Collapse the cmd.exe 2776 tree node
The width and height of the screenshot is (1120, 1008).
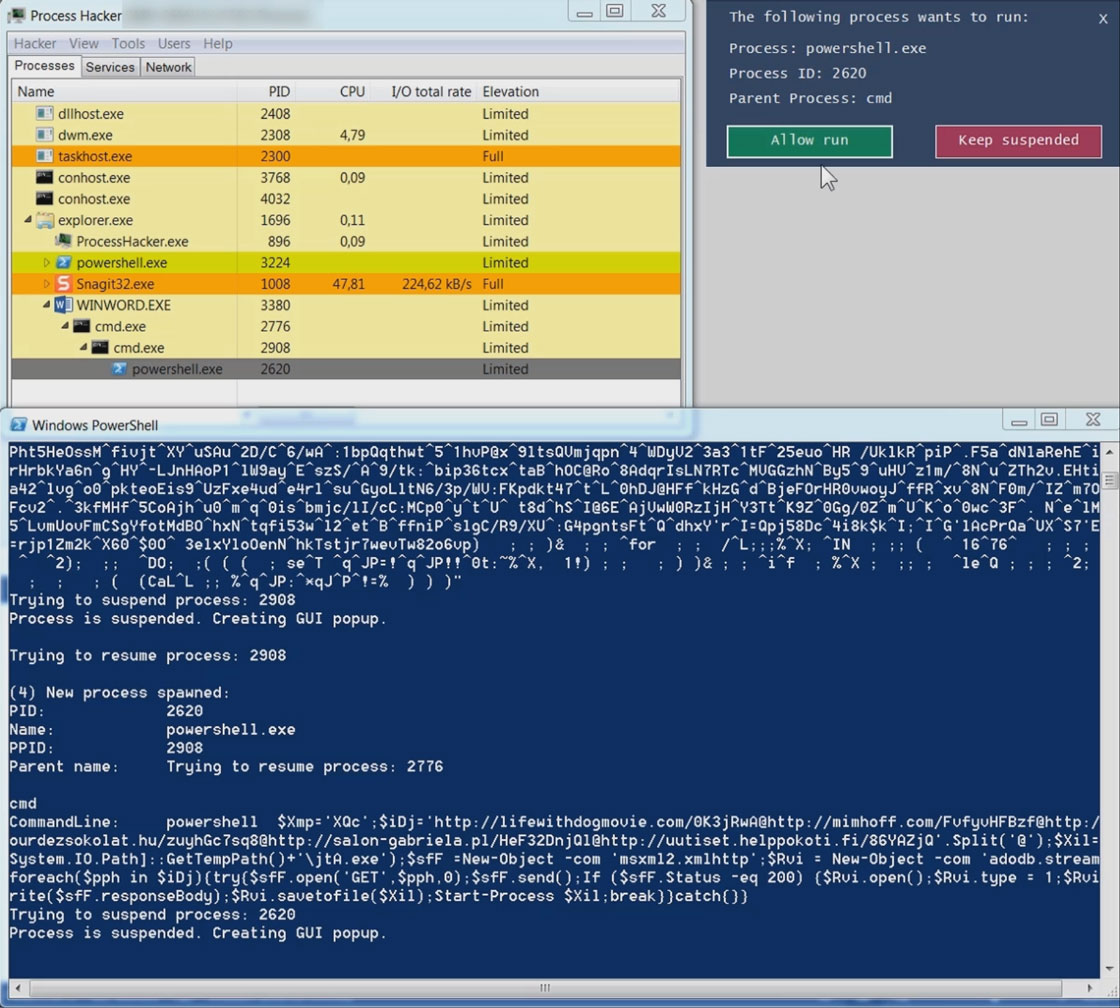pos(65,326)
